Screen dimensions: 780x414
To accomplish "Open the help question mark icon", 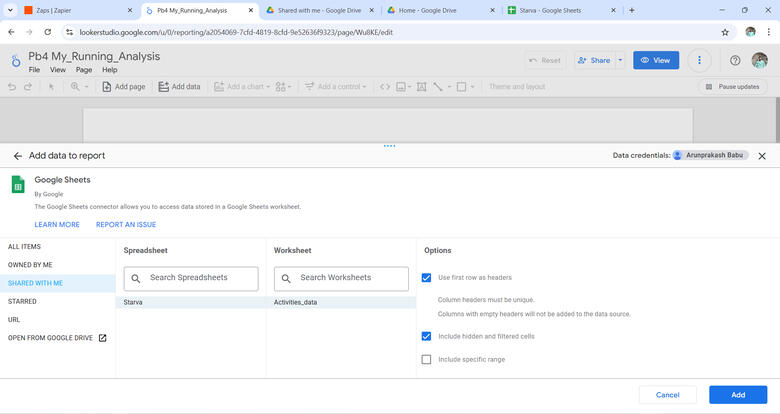I will [735, 60].
